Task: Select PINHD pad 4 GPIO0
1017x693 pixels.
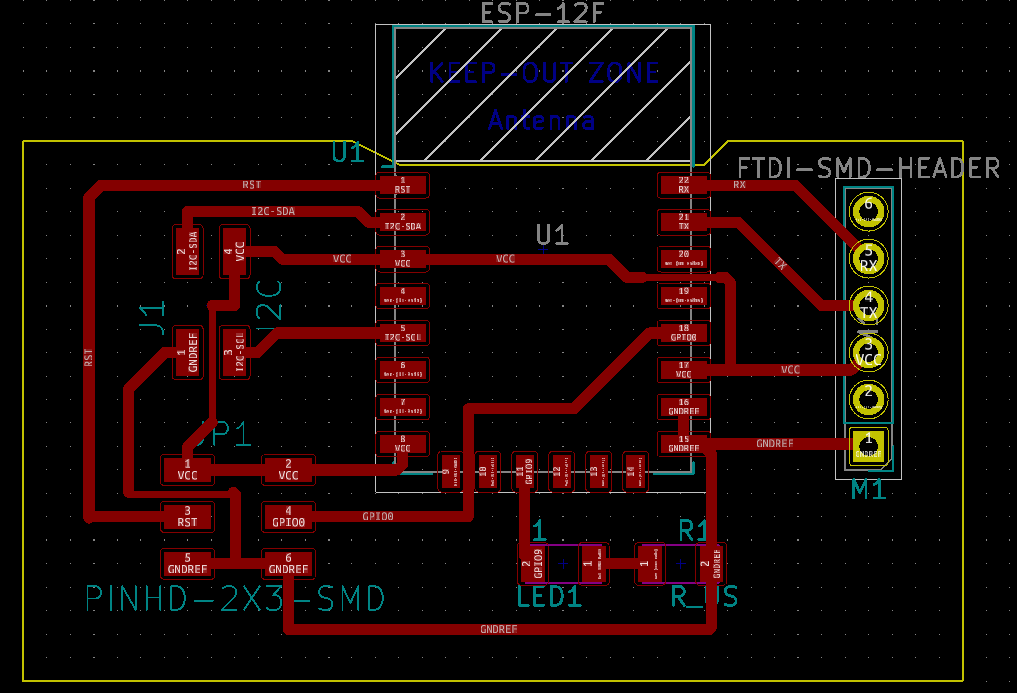Action: (x=289, y=517)
